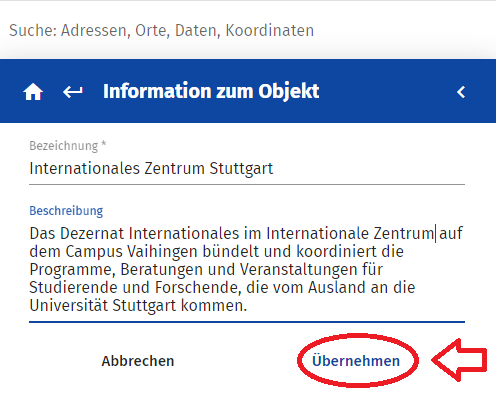Focus the Suche address search field
This screenshot has width=496, height=405.
click(x=248, y=30)
